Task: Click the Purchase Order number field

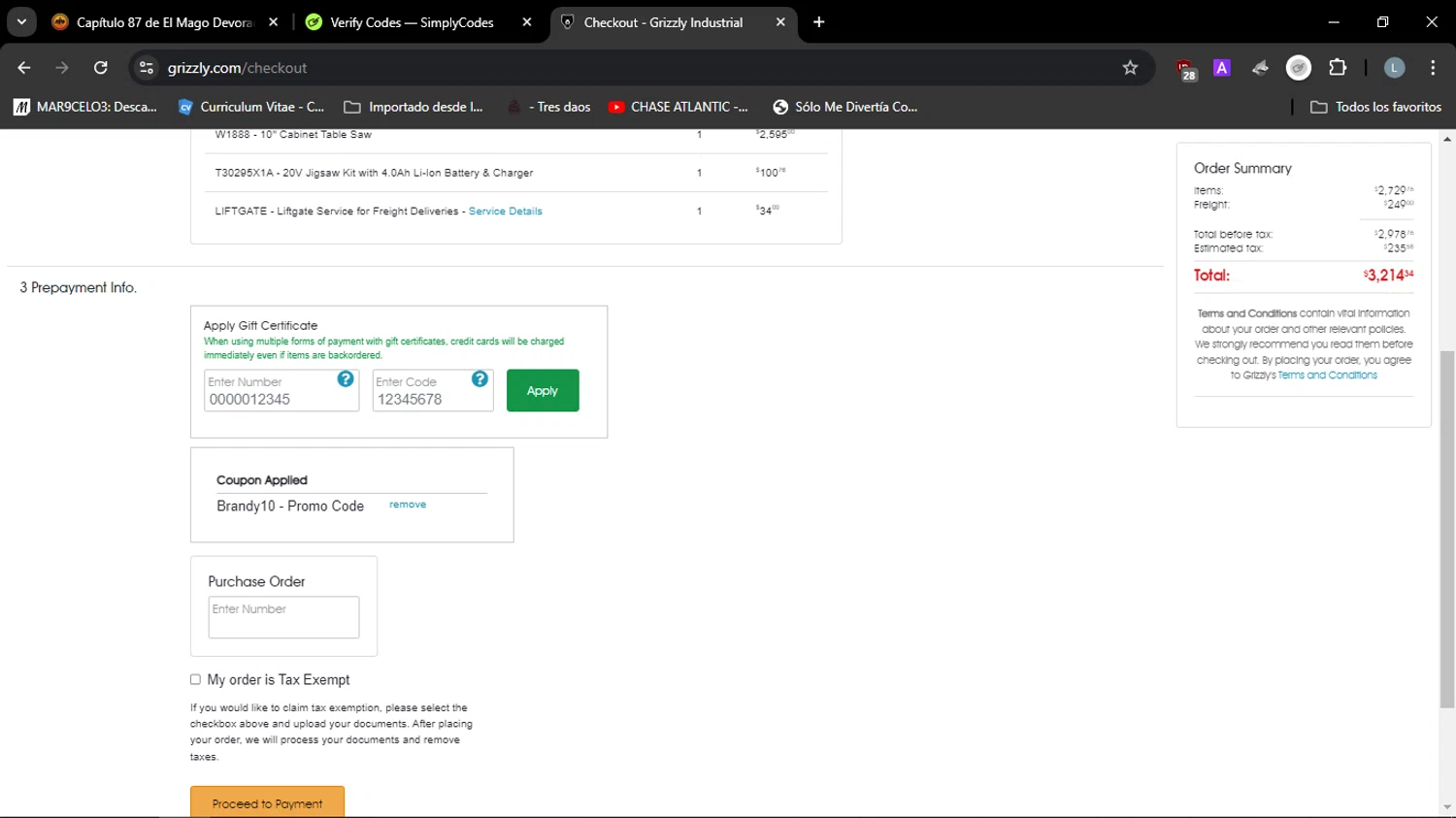Action: click(x=283, y=617)
